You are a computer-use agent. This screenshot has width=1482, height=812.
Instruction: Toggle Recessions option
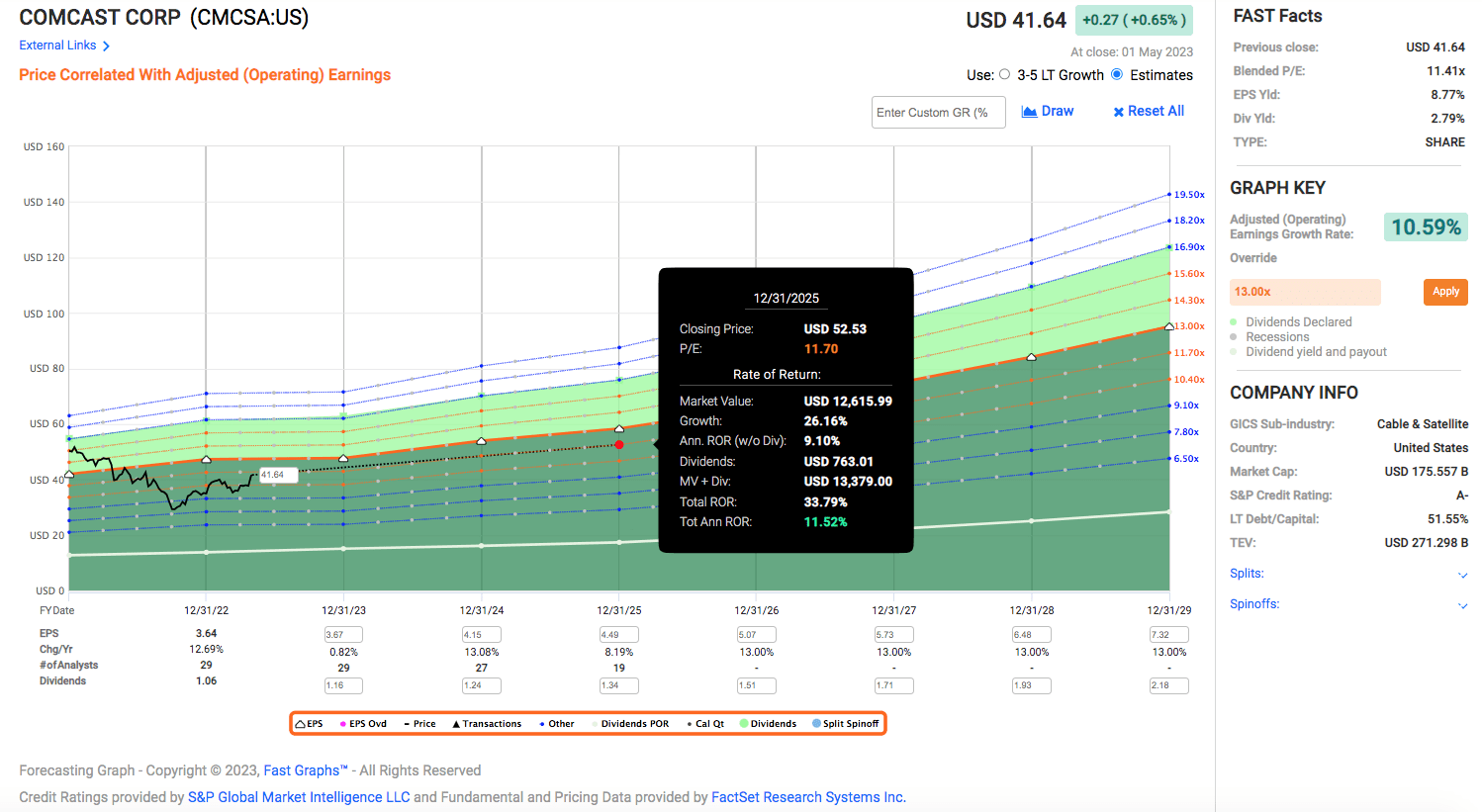[1269, 337]
